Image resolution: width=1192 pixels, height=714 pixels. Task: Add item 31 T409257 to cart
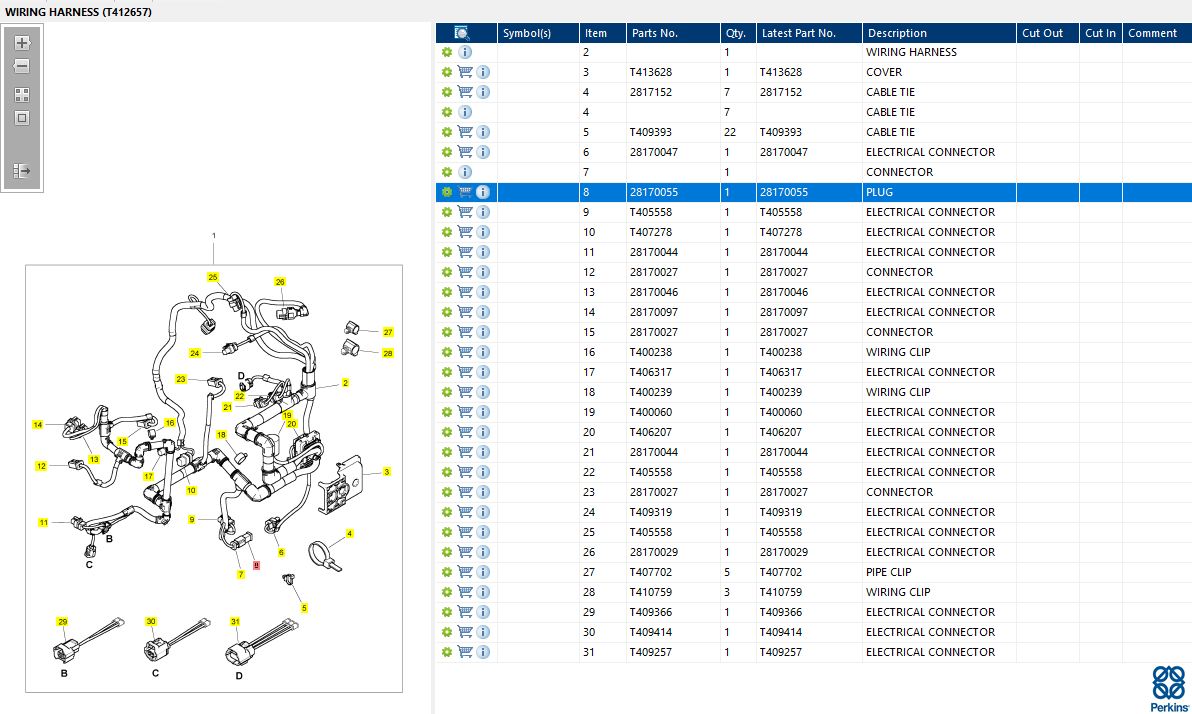(464, 652)
